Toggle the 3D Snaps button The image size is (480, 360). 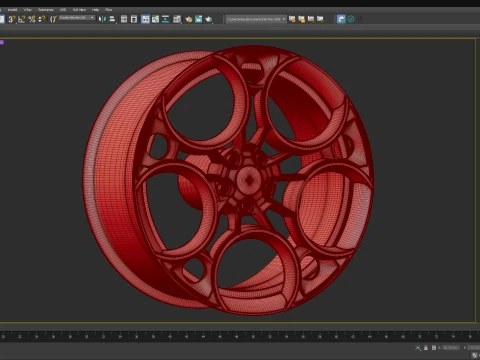pyautogui.click(x=12, y=19)
